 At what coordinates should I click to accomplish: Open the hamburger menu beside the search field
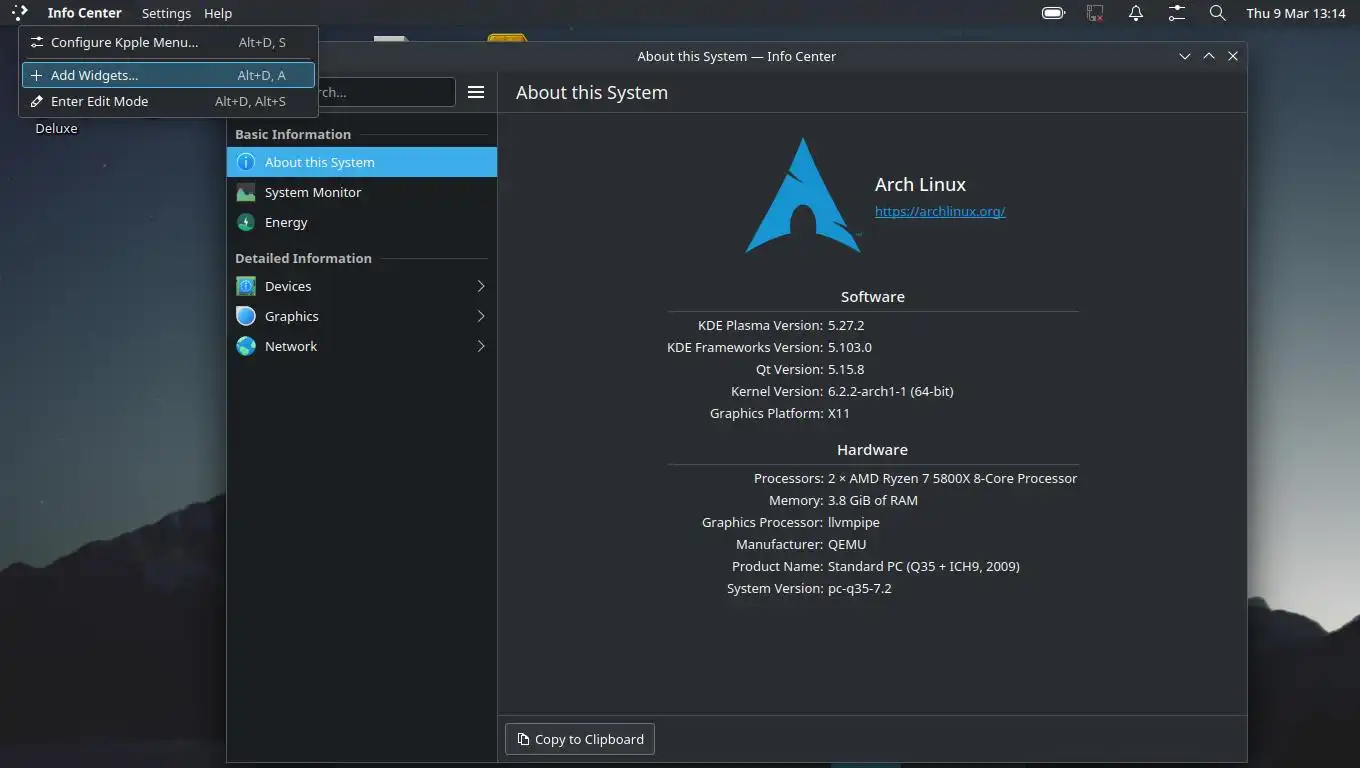point(476,92)
